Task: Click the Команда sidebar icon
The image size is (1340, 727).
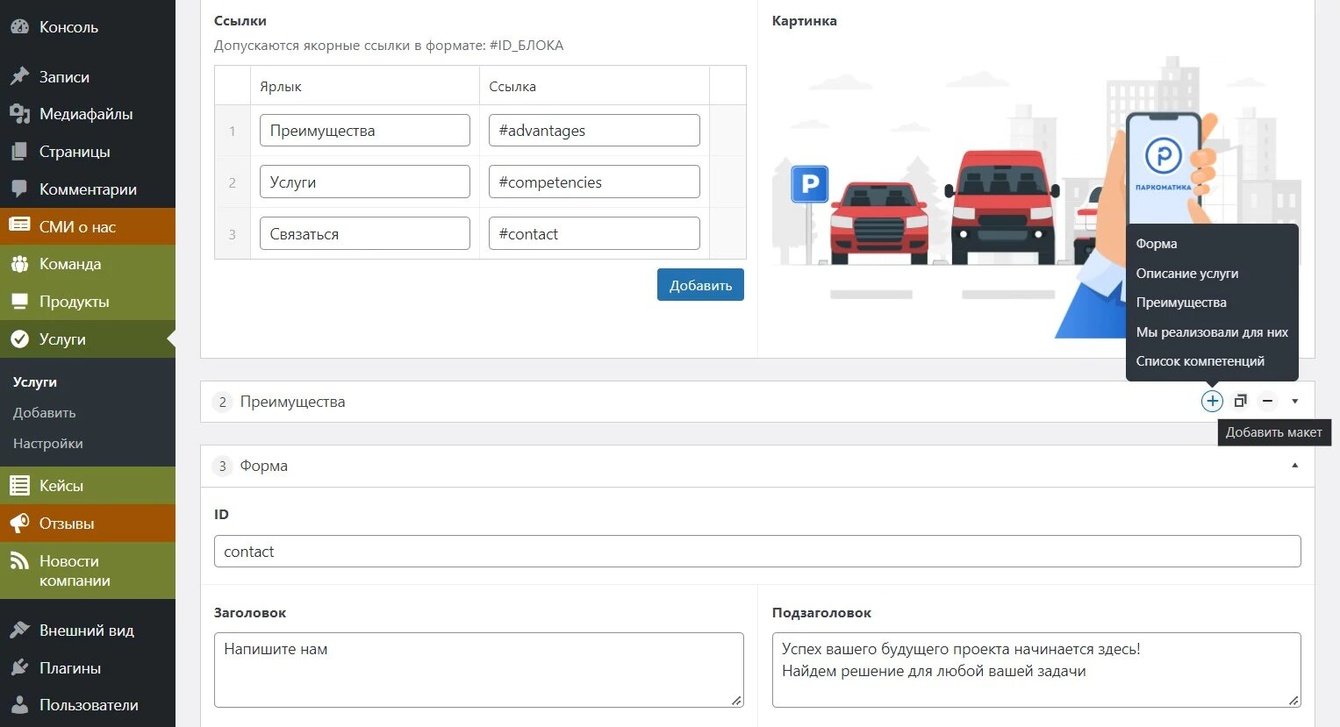Action: 19,264
